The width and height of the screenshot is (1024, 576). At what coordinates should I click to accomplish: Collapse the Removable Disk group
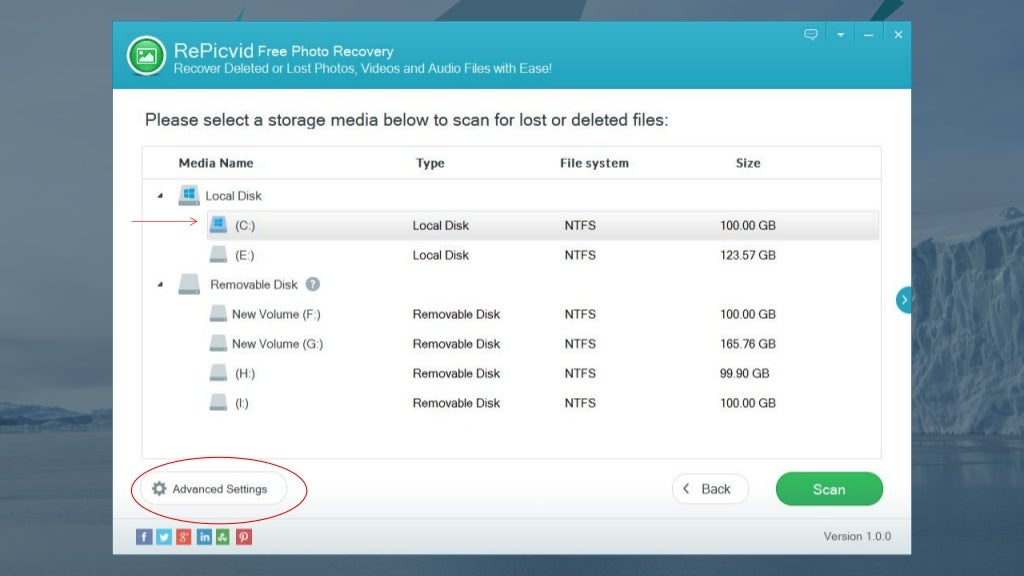[x=160, y=284]
